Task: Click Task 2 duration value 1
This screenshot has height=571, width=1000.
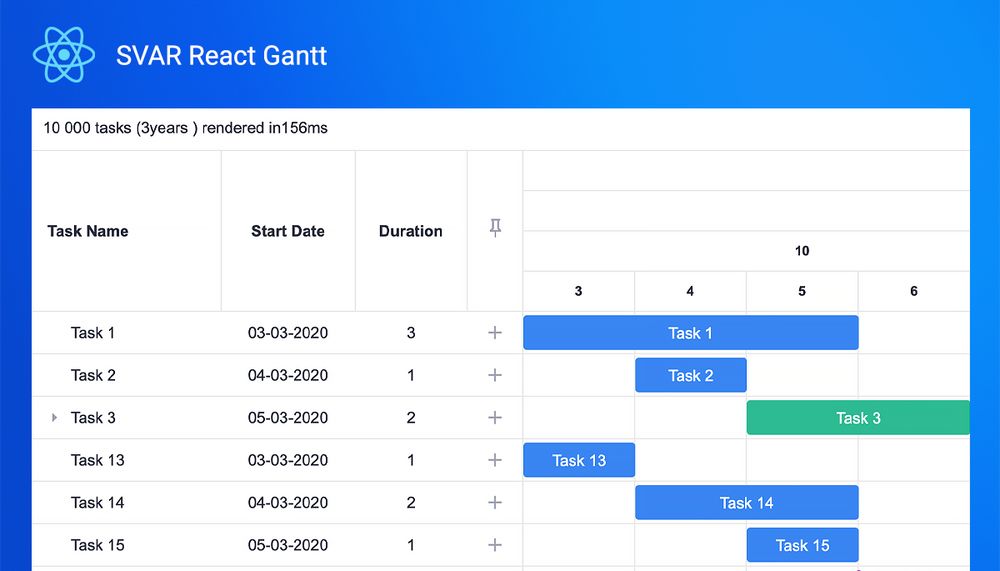Action: [x=411, y=375]
